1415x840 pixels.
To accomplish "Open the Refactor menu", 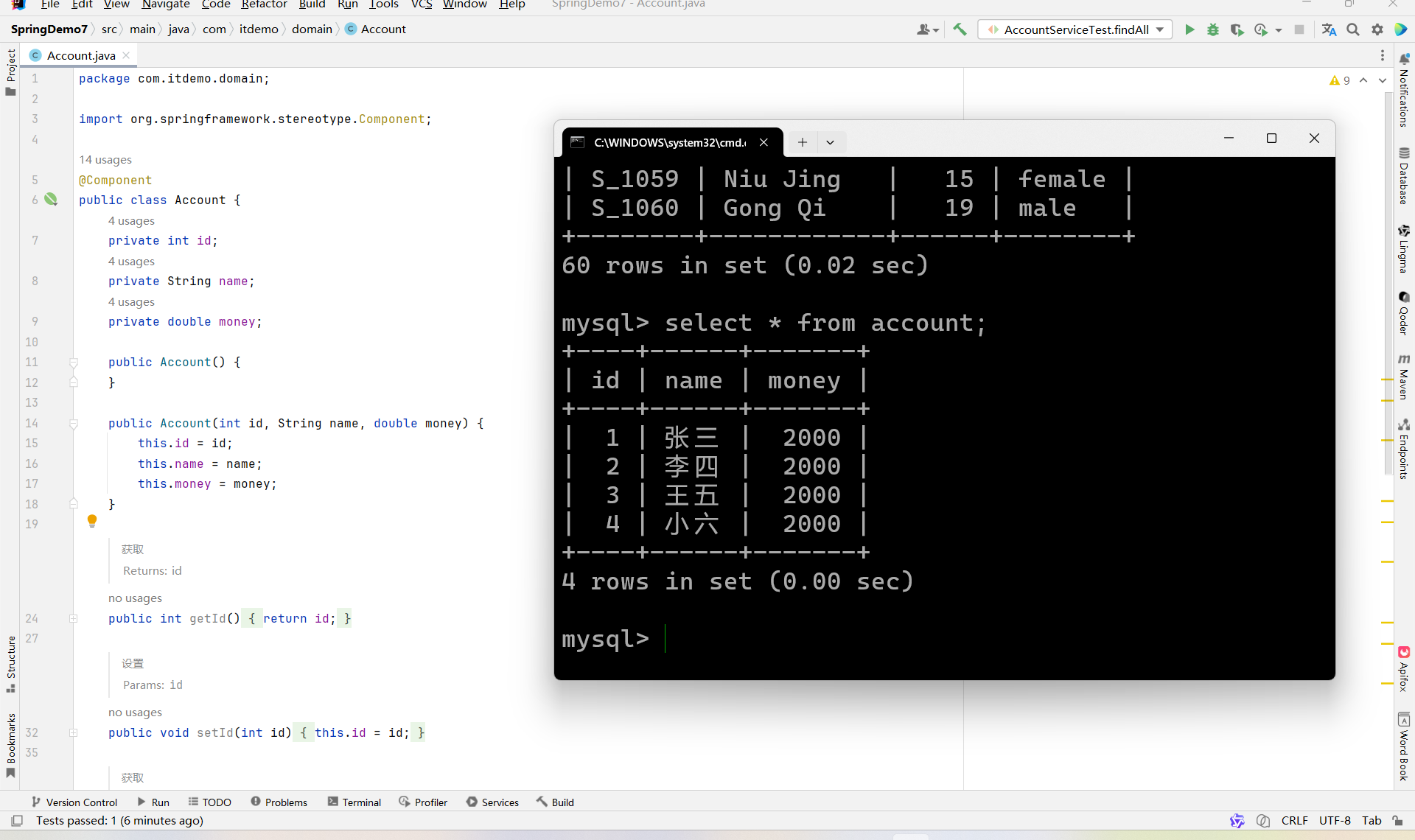I will click(264, 4).
